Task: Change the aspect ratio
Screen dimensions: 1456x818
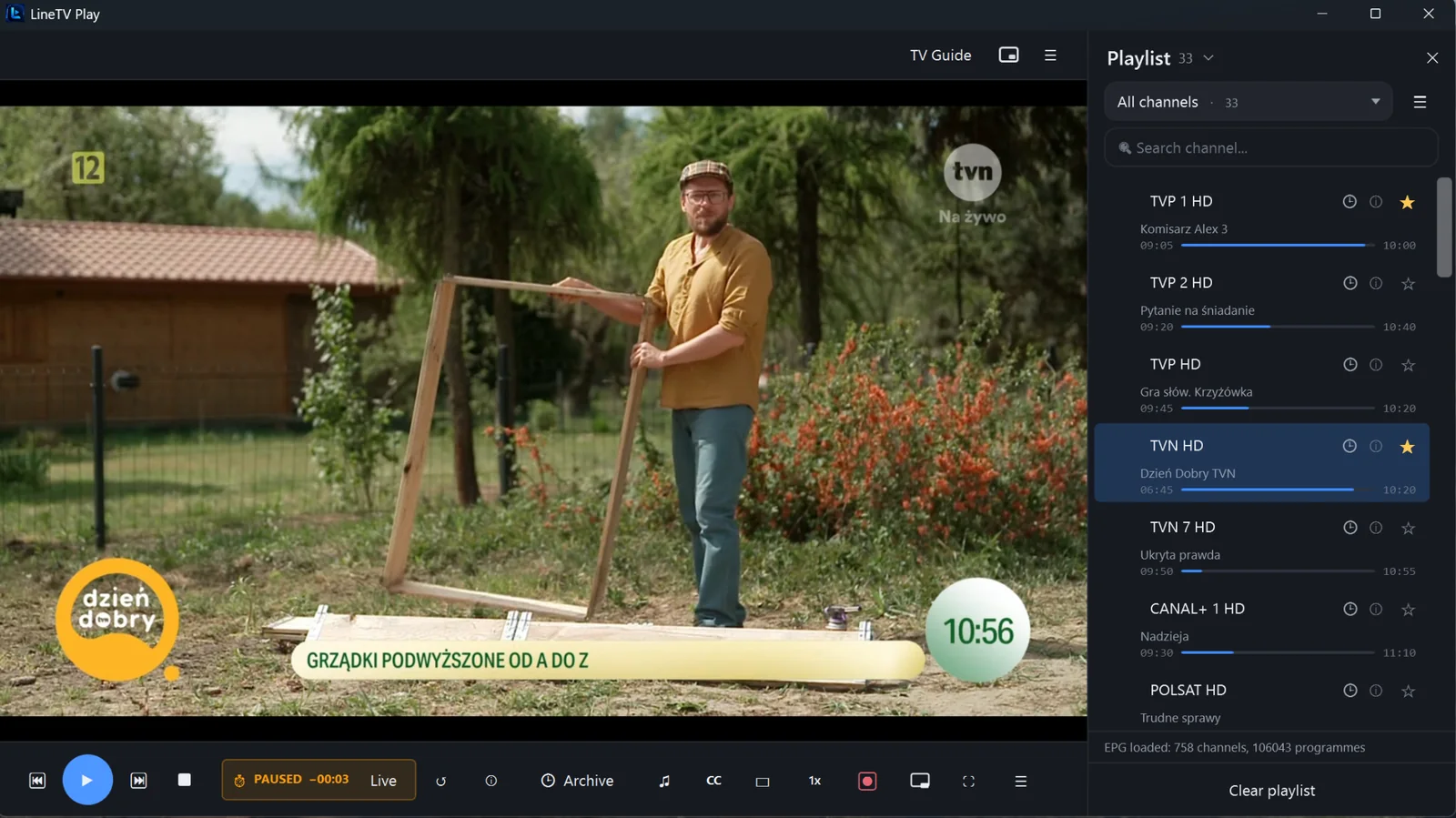Action: 763,782
